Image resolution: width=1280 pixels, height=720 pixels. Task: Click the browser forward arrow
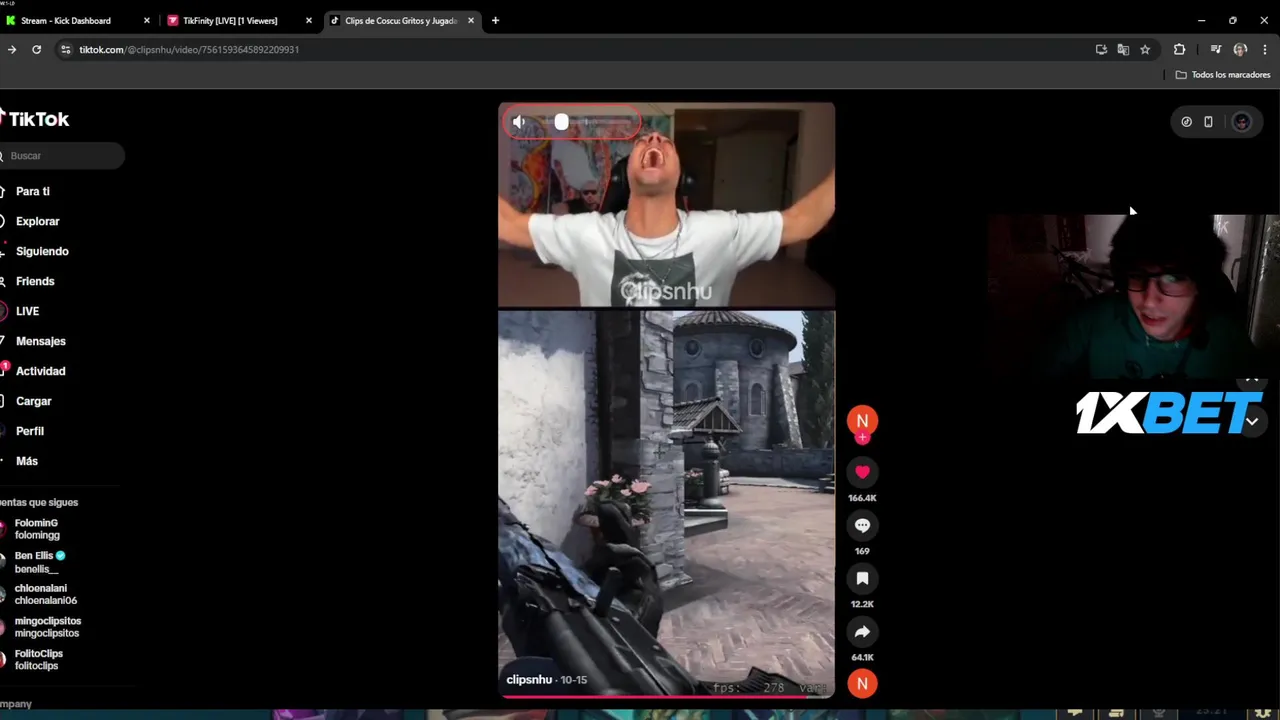[11, 49]
